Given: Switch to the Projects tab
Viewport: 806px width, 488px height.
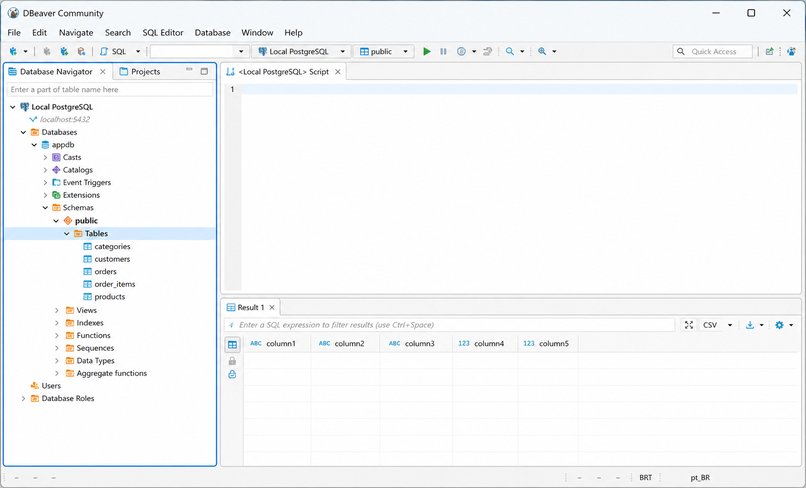Looking at the screenshot, I should pyautogui.click(x=140, y=71).
